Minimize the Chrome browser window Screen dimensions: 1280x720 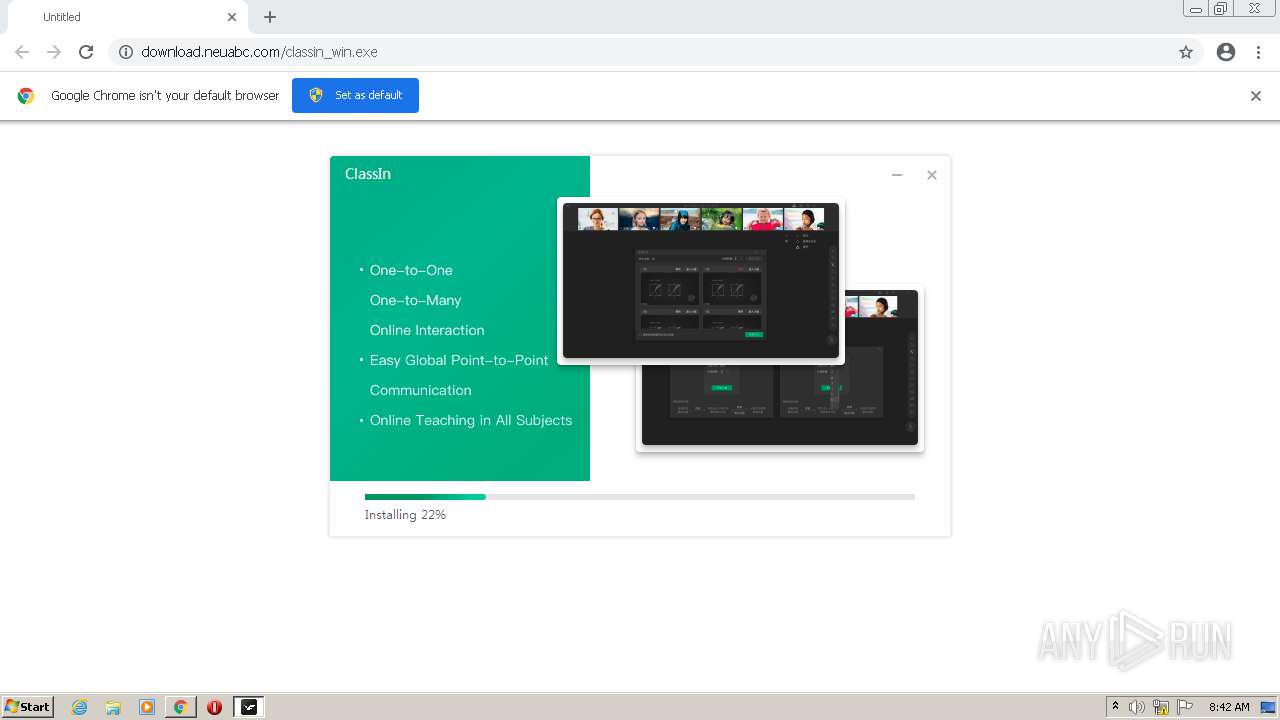tap(1196, 9)
